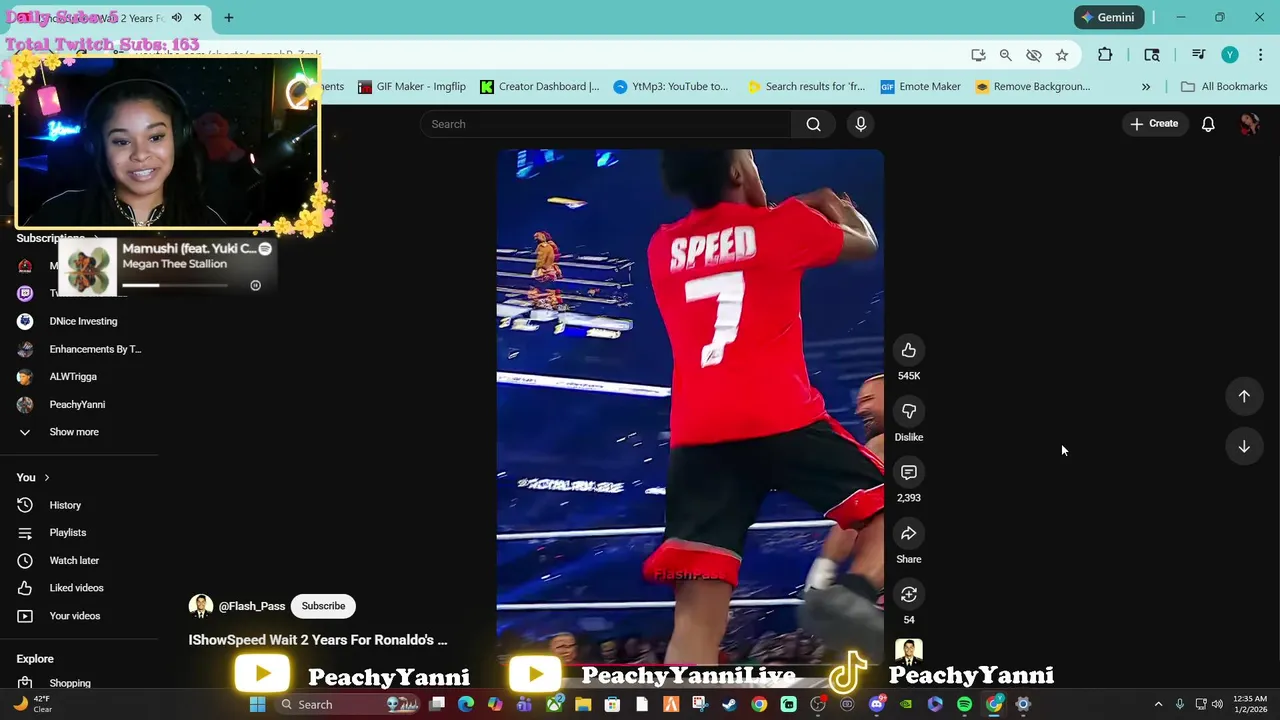Open Discord from the taskbar
The image size is (1280, 720).
coord(877,704)
